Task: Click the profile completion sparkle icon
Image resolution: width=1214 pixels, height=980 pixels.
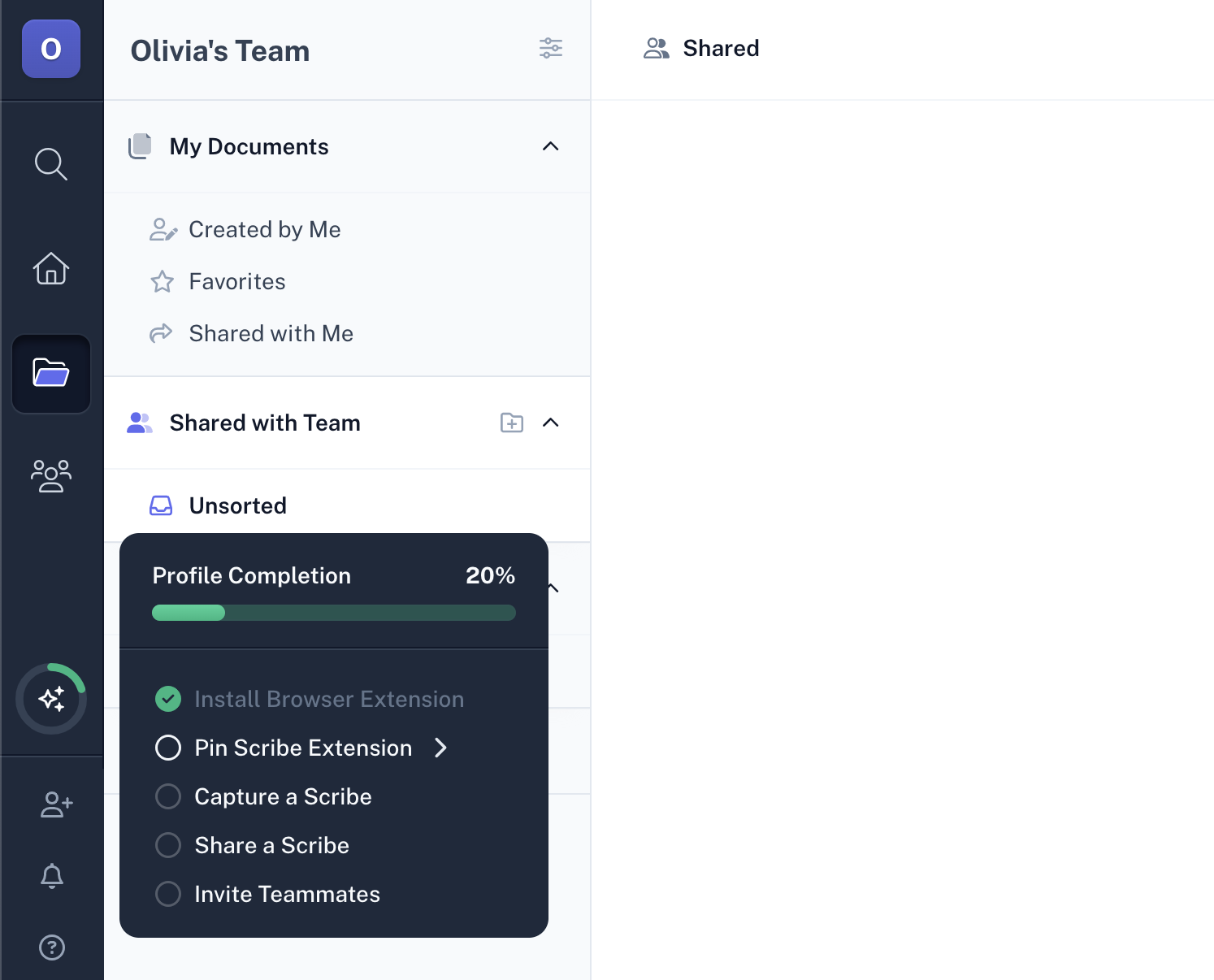Action: pos(51,698)
